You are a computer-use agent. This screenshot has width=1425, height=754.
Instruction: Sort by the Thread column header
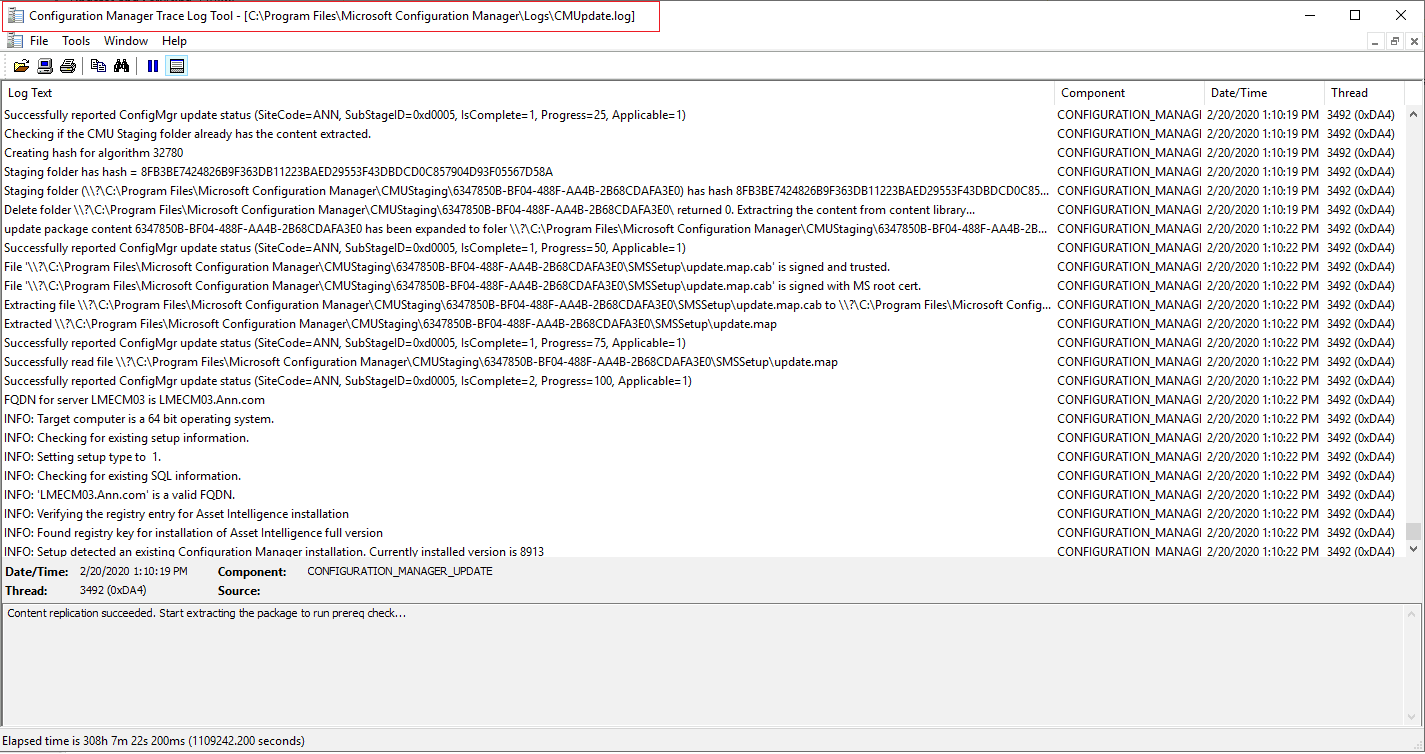(1364, 93)
